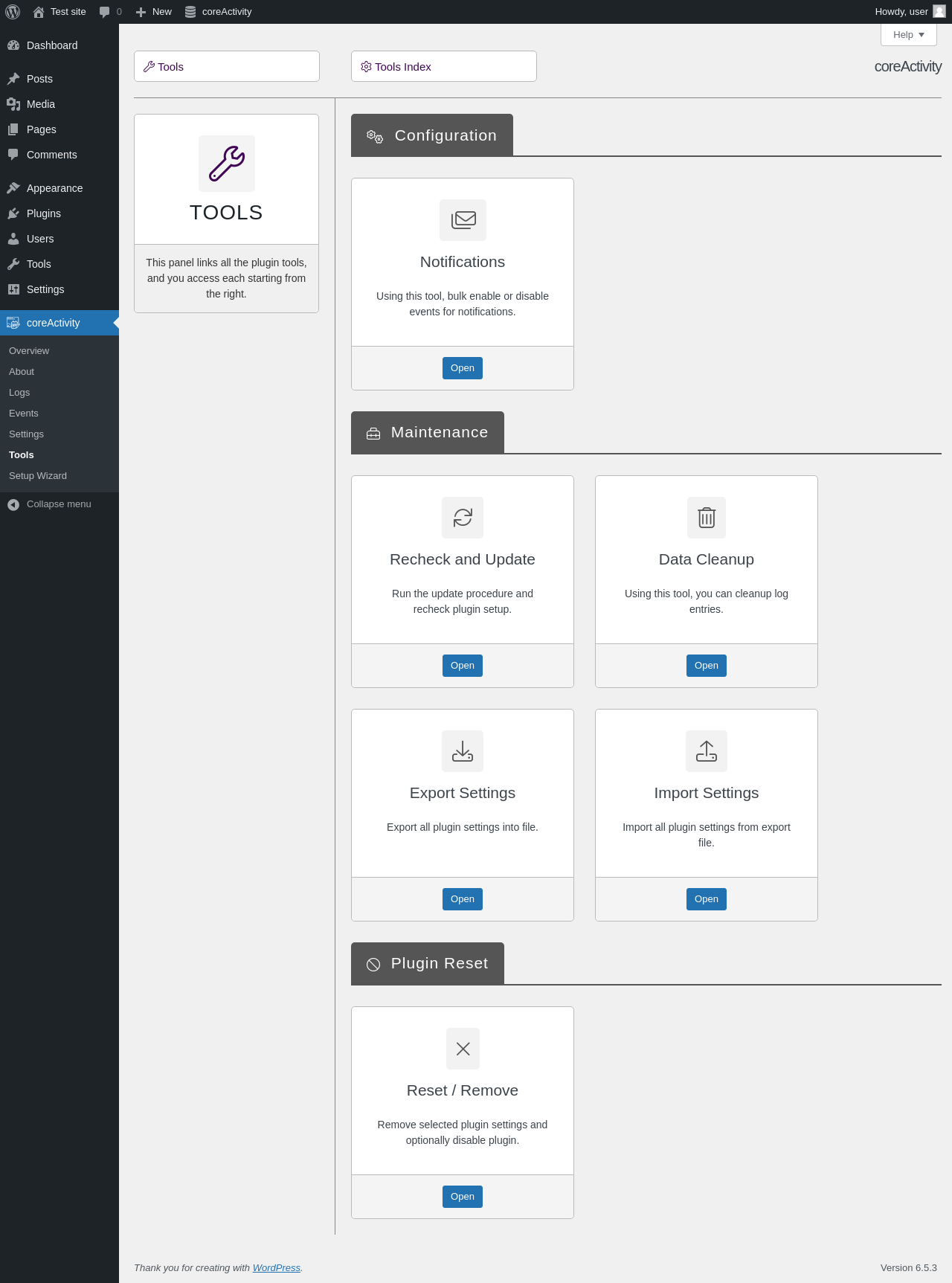This screenshot has width=952, height=1283.
Task: Click the Version 6.5.3 footer text
Action: click(x=909, y=1268)
